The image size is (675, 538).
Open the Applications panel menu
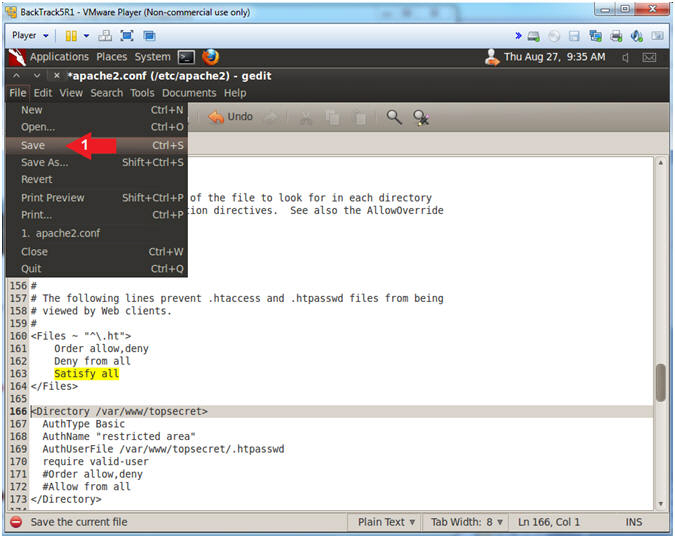59,57
